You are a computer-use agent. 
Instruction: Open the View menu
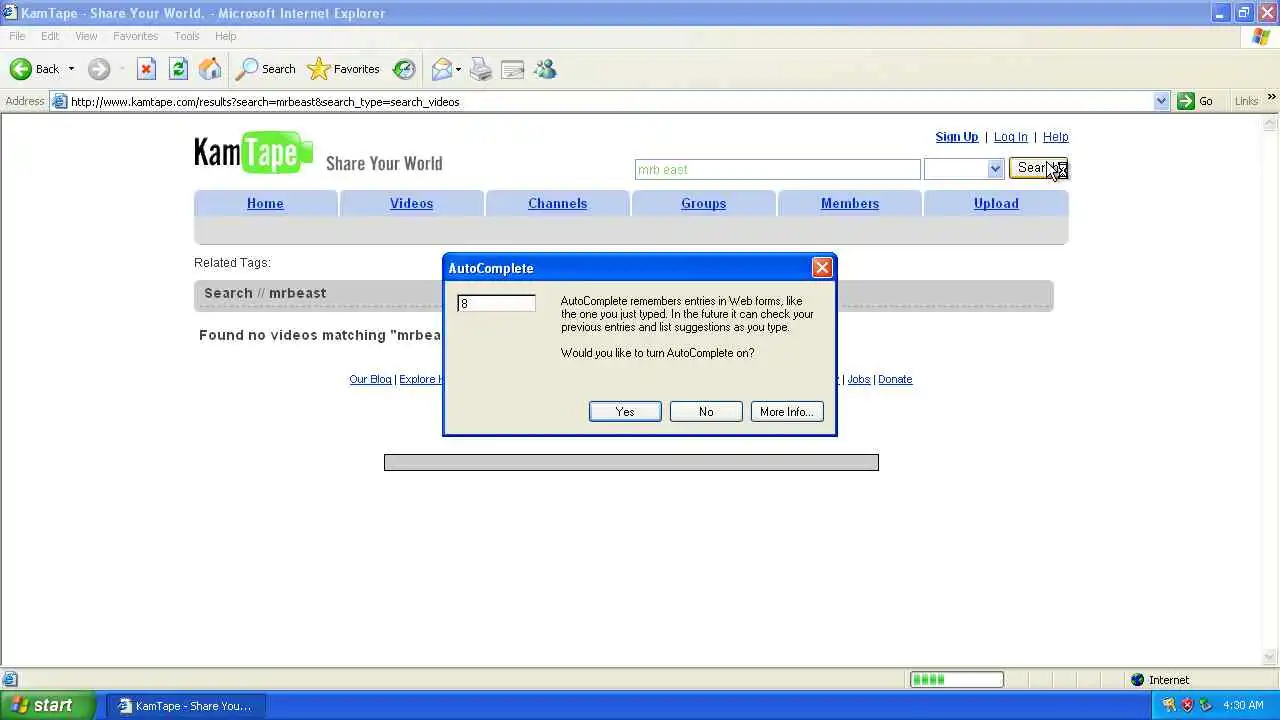[86, 36]
